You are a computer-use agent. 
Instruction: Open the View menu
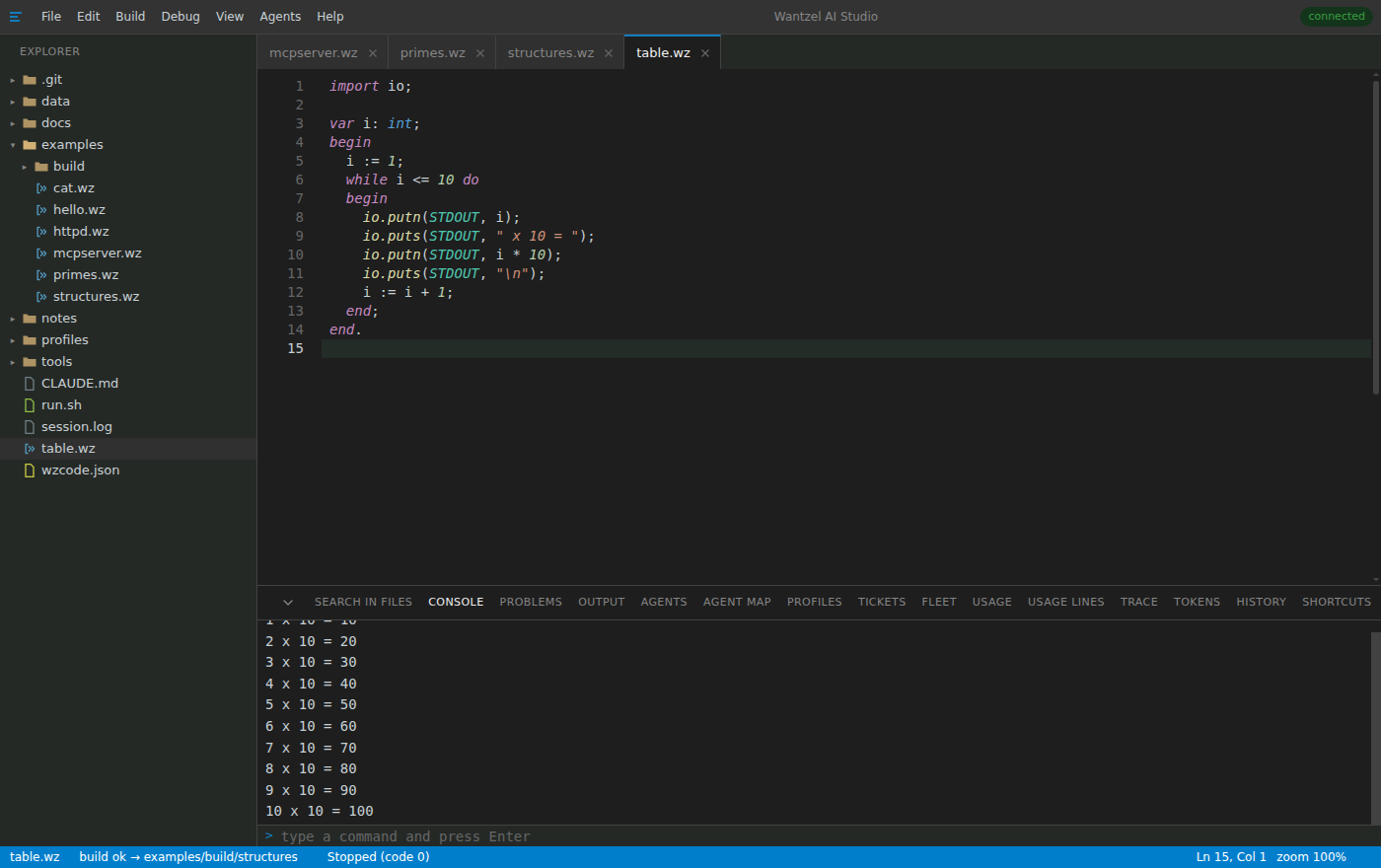pos(230,17)
